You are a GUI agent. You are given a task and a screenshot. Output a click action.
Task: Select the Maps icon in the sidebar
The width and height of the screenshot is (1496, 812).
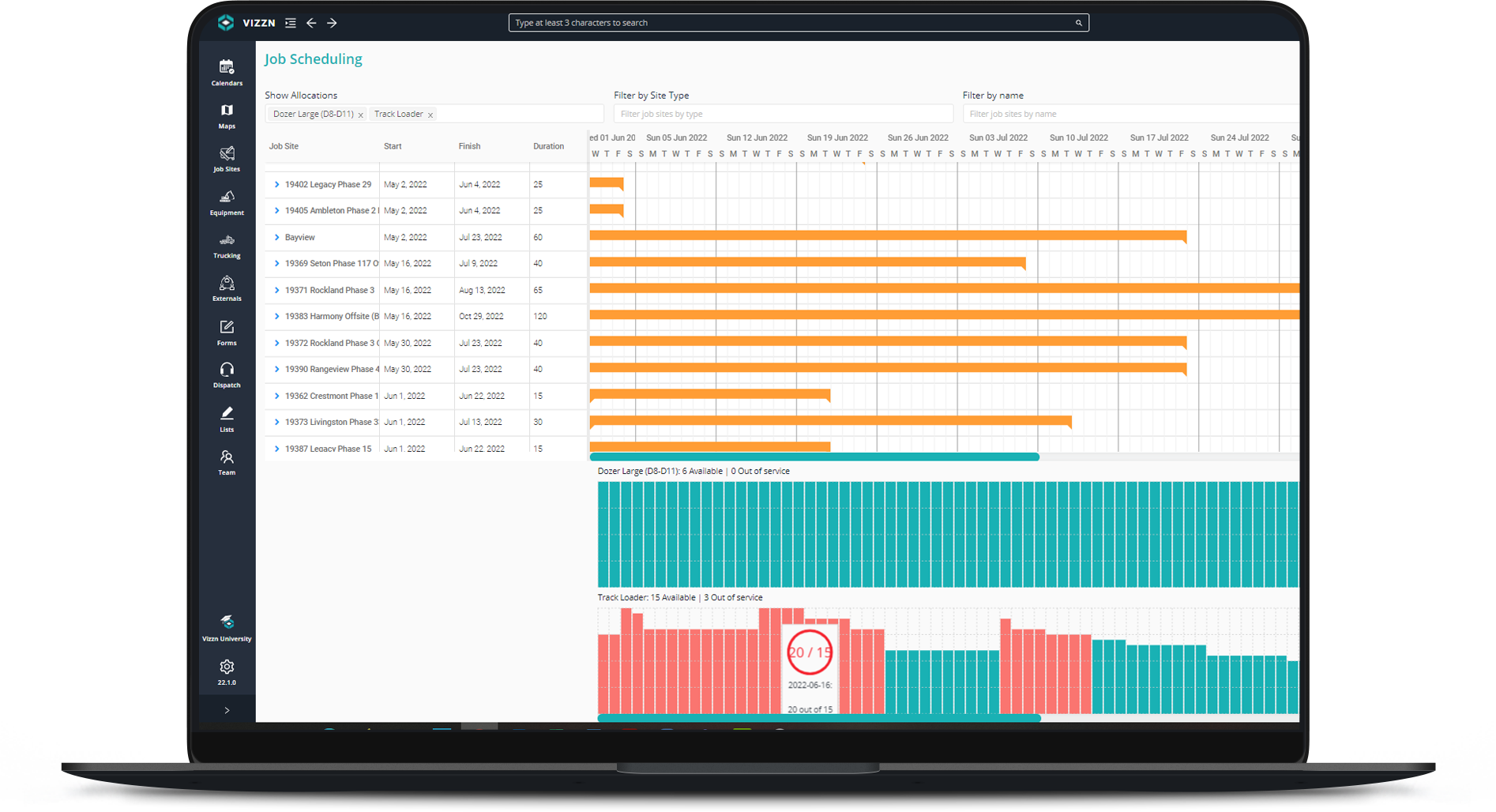tap(227, 115)
